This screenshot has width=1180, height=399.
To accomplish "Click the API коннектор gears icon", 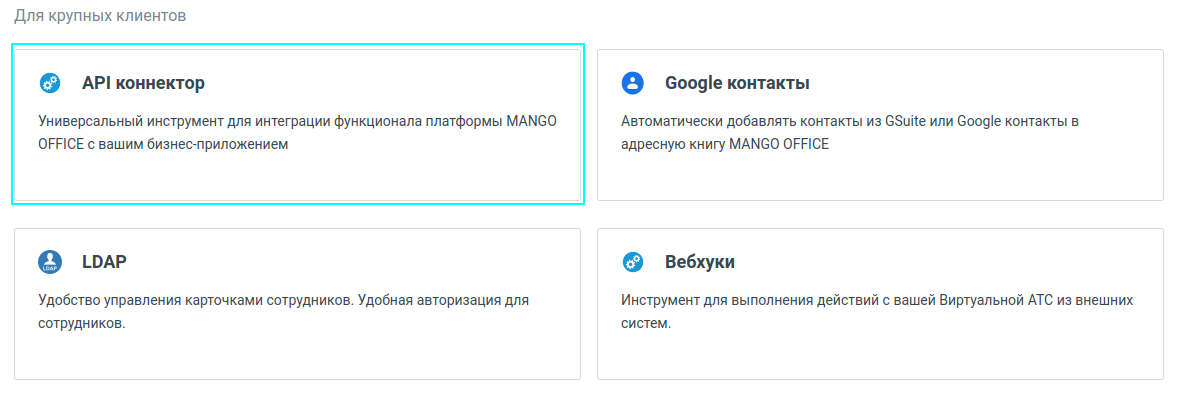I will [50, 83].
